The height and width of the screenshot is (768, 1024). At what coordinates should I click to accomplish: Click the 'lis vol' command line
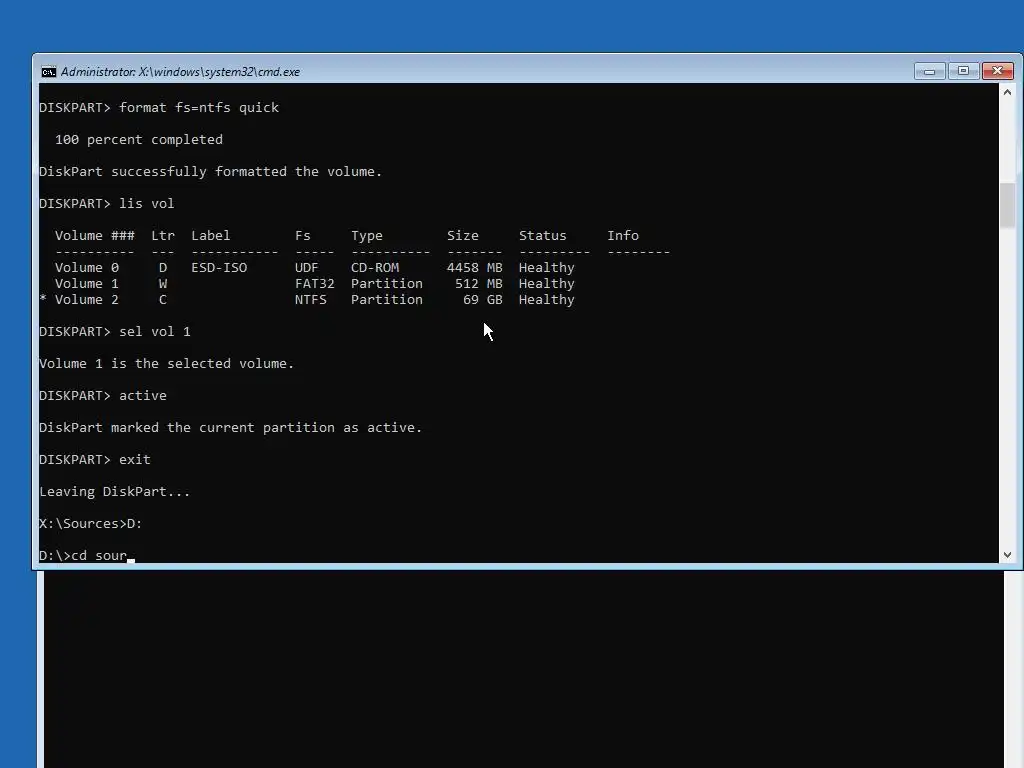[x=106, y=204]
